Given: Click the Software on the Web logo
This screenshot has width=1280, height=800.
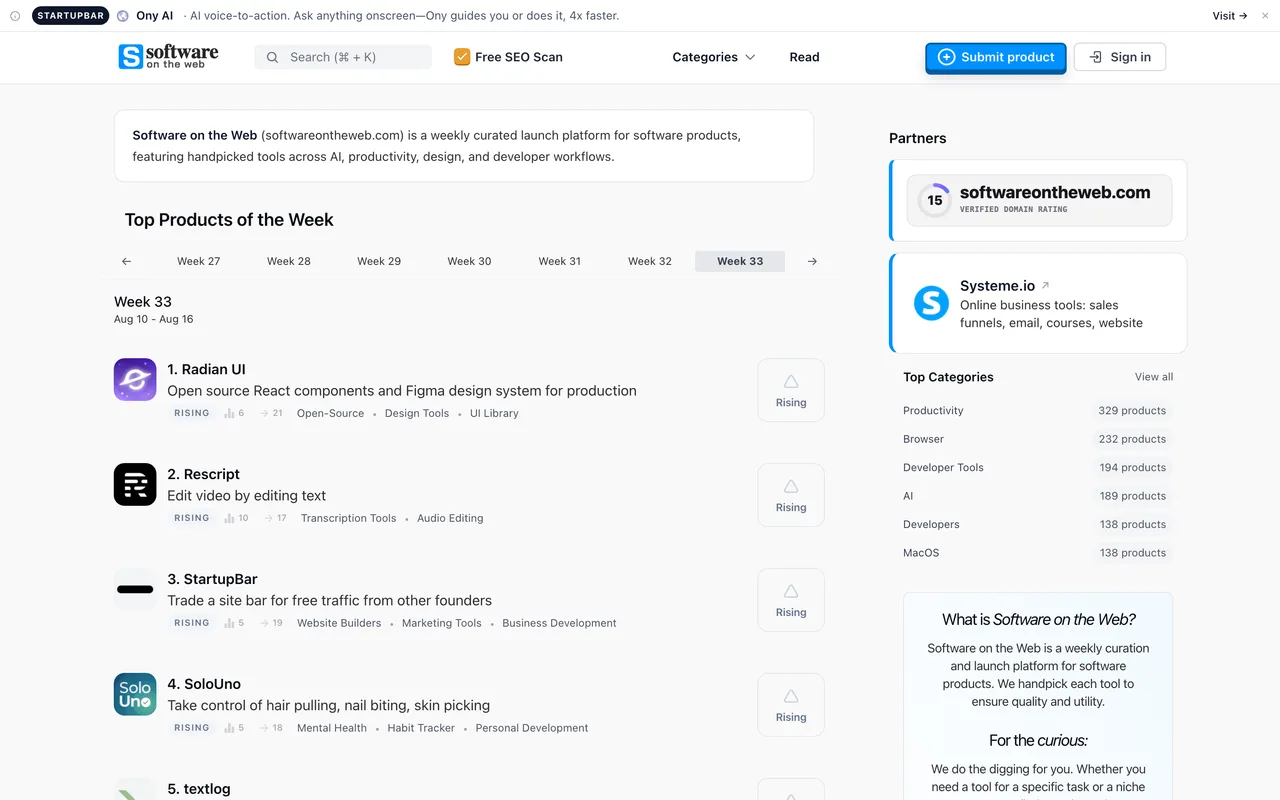Looking at the screenshot, I should pyautogui.click(x=168, y=57).
